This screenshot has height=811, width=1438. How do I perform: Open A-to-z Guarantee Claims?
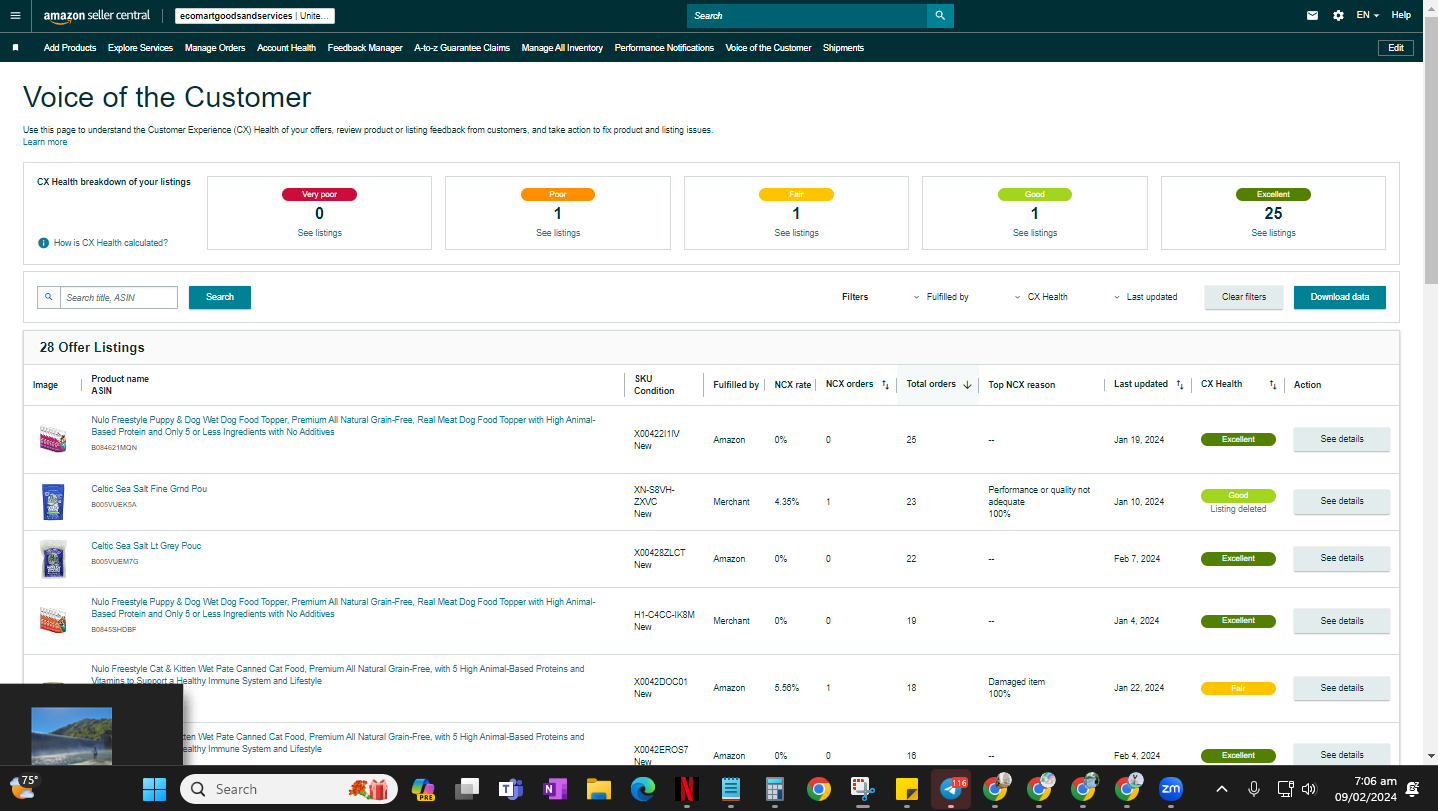coord(462,48)
